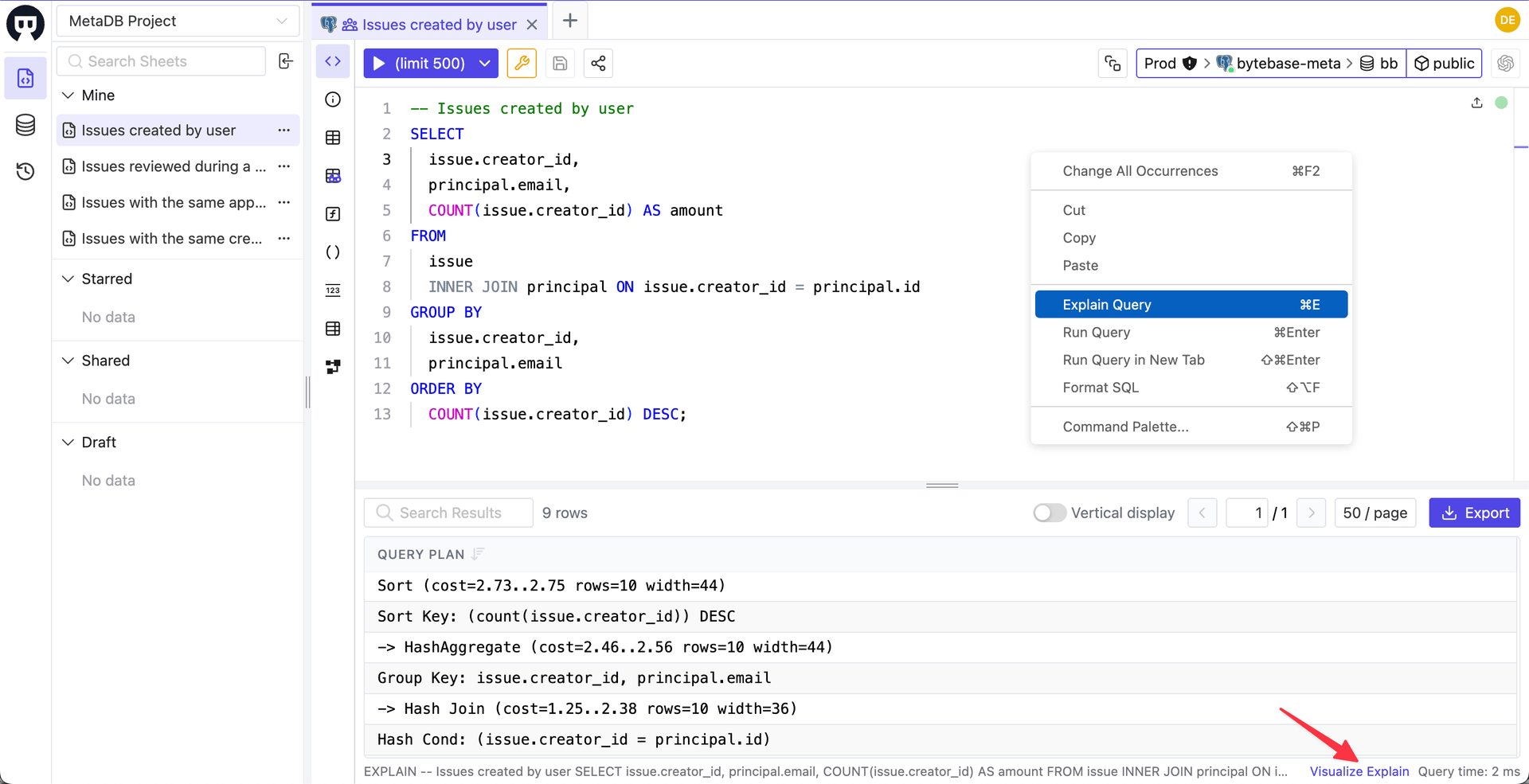This screenshot has height=784, width=1529.
Task: Click the share query icon in toolbar
Action: (598, 64)
